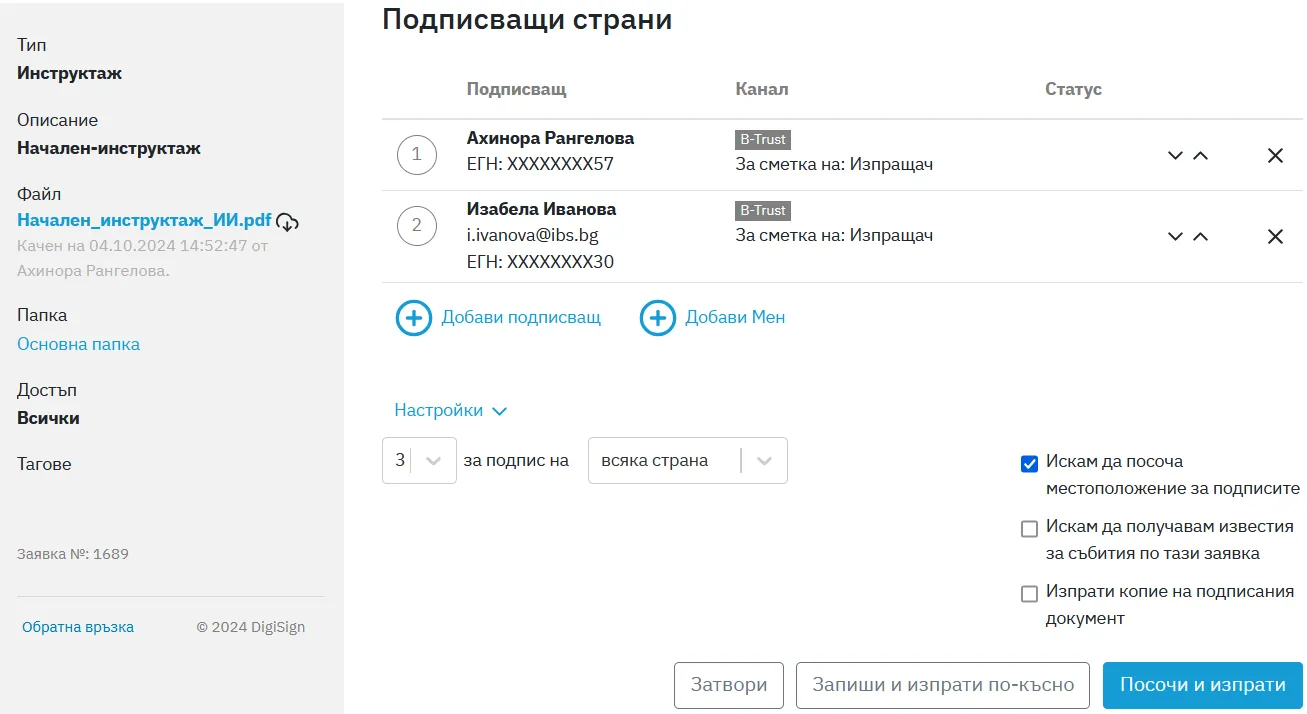
Task: Click Посочи и изпрати button
Action: point(1203,685)
